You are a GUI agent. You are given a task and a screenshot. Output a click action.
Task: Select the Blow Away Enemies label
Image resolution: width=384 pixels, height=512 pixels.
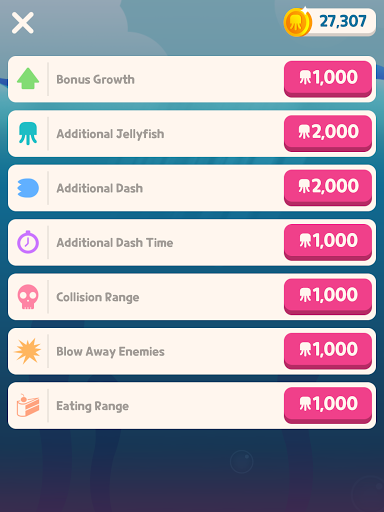[x=110, y=352]
